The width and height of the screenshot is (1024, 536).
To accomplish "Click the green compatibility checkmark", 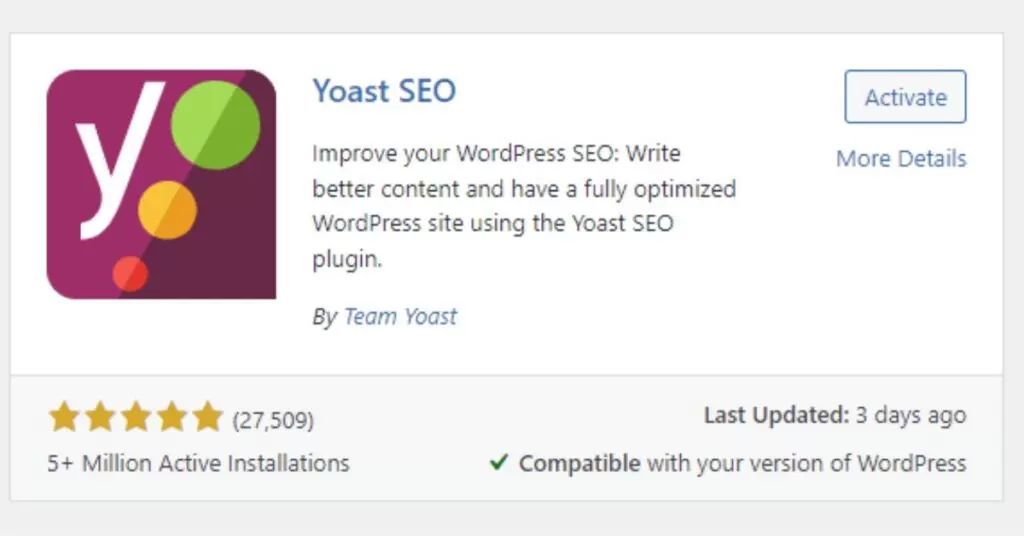I will point(498,462).
